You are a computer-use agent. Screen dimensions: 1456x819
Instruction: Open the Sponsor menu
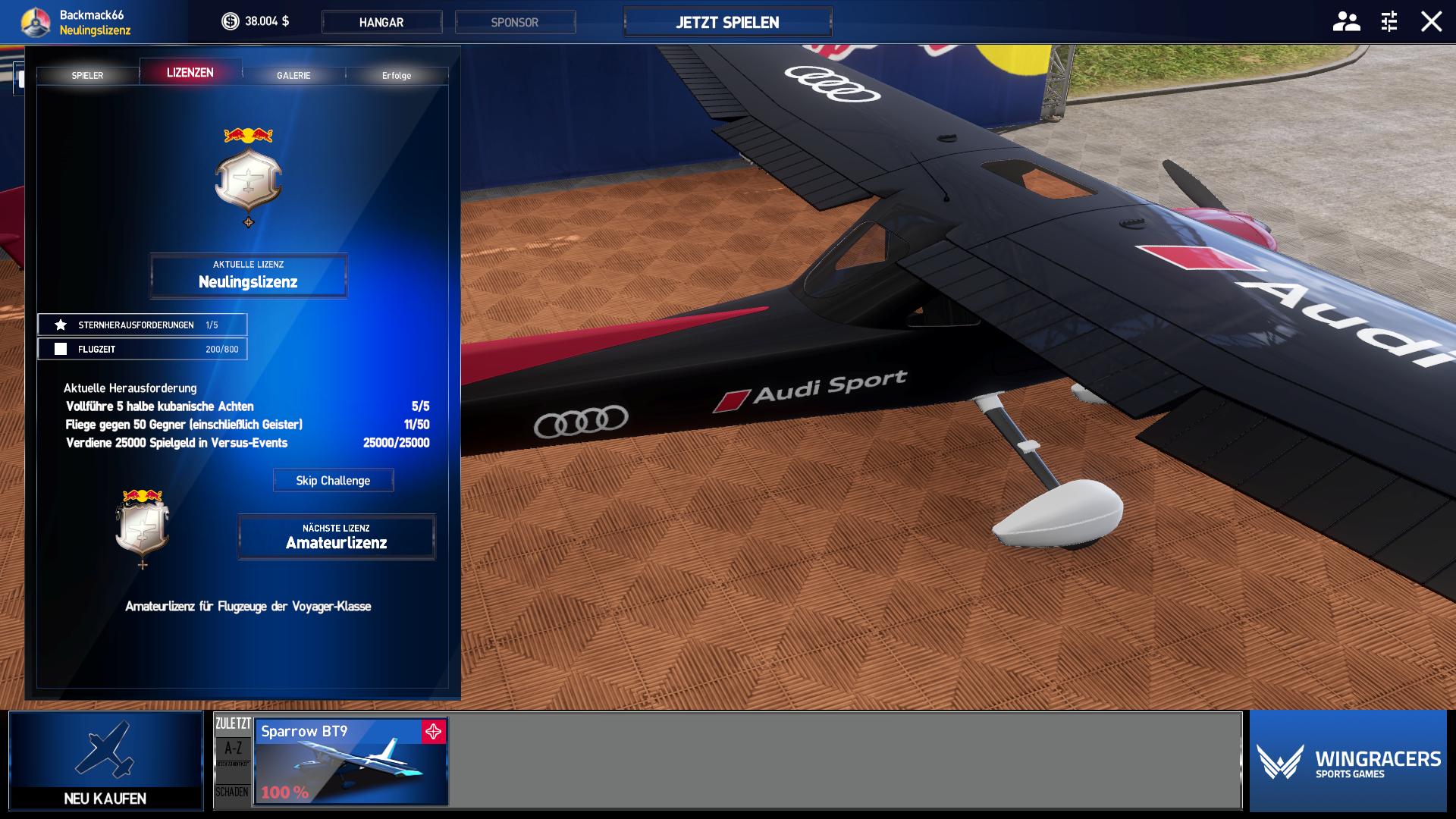[515, 22]
